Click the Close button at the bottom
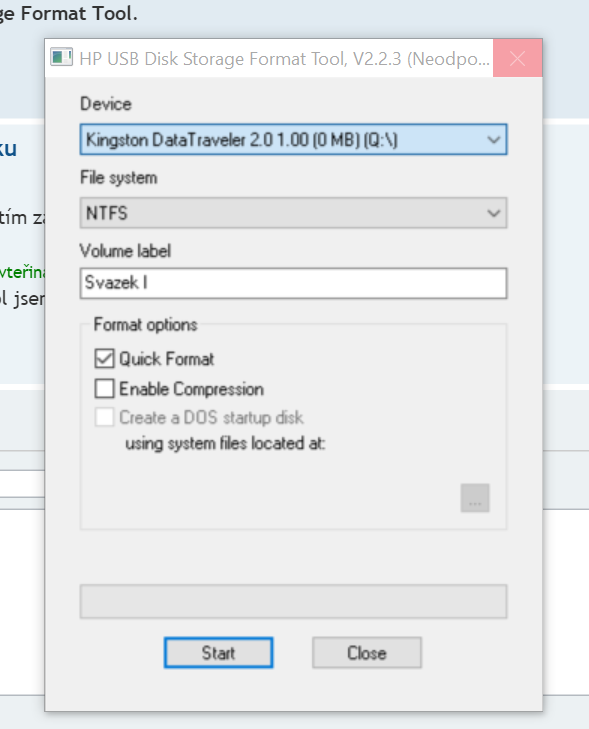589x729 pixels. (x=367, y=653)
